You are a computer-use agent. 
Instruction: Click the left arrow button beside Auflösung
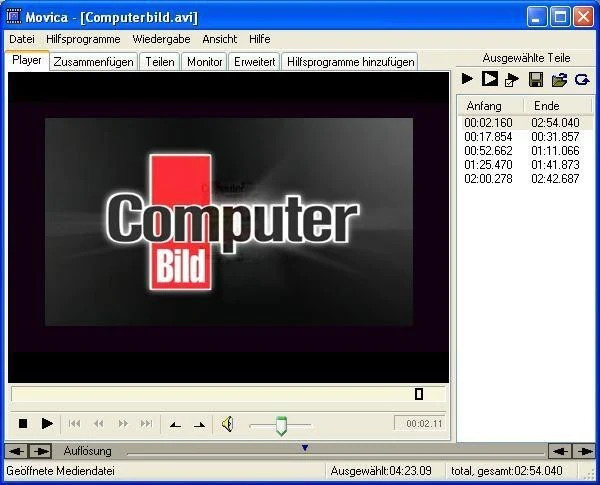tap(16, 451)
